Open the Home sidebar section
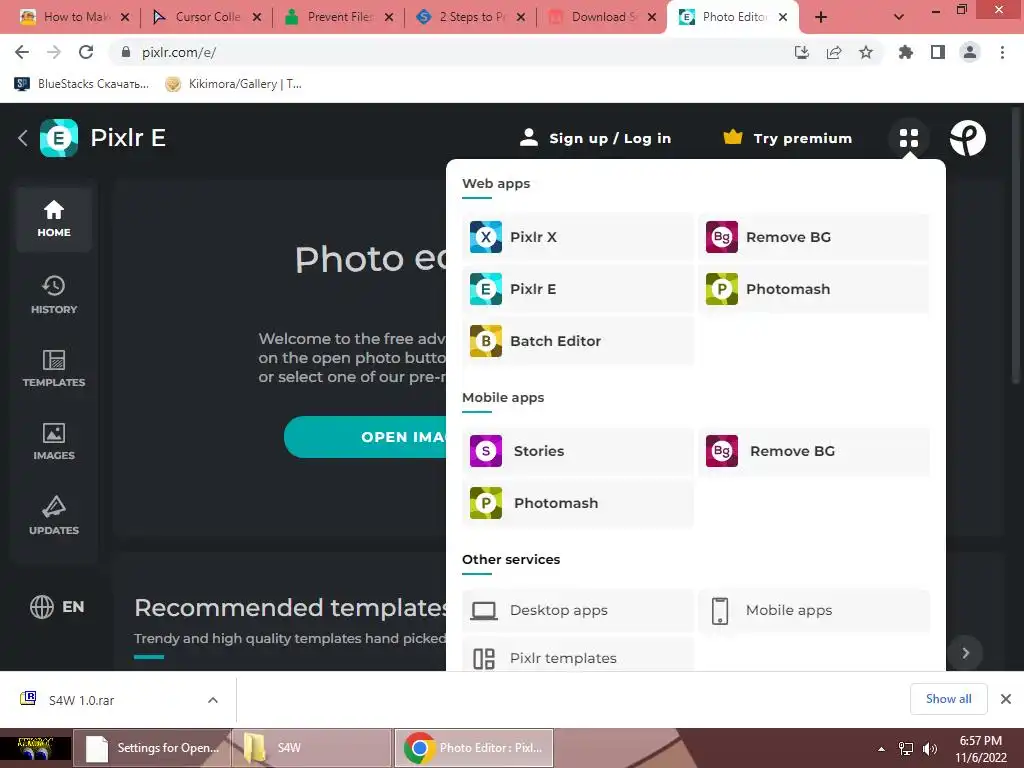 tap(54, 219)
